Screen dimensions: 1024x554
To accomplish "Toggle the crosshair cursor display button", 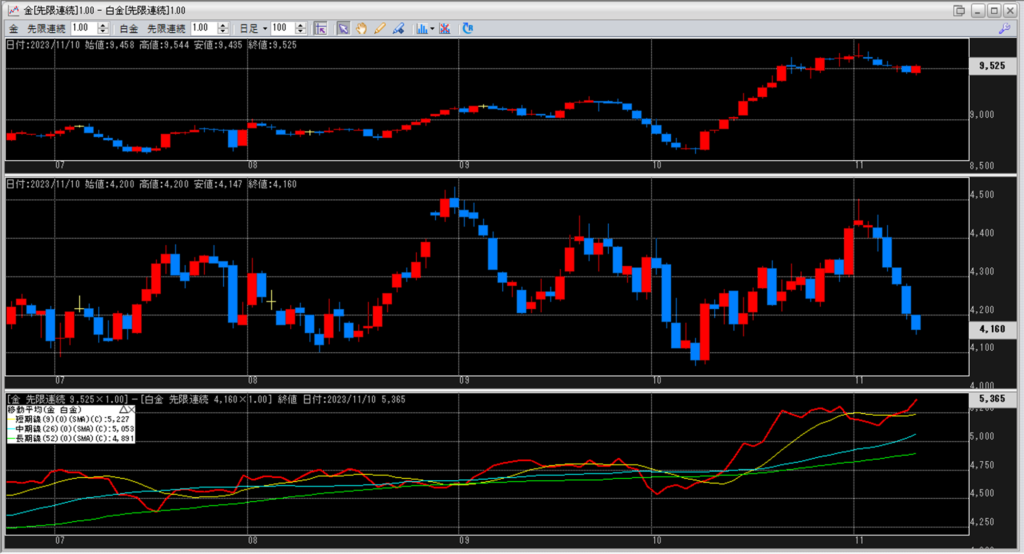I will pos(319,28).
